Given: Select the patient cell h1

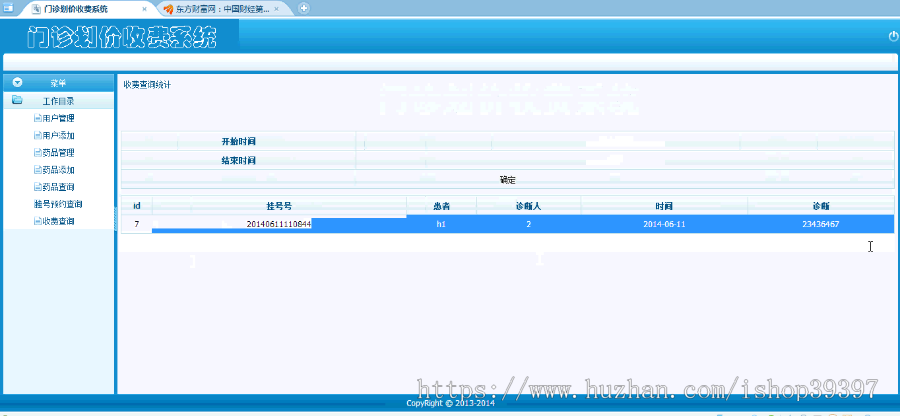Looking at the screenshot, I should click(441, 224).
